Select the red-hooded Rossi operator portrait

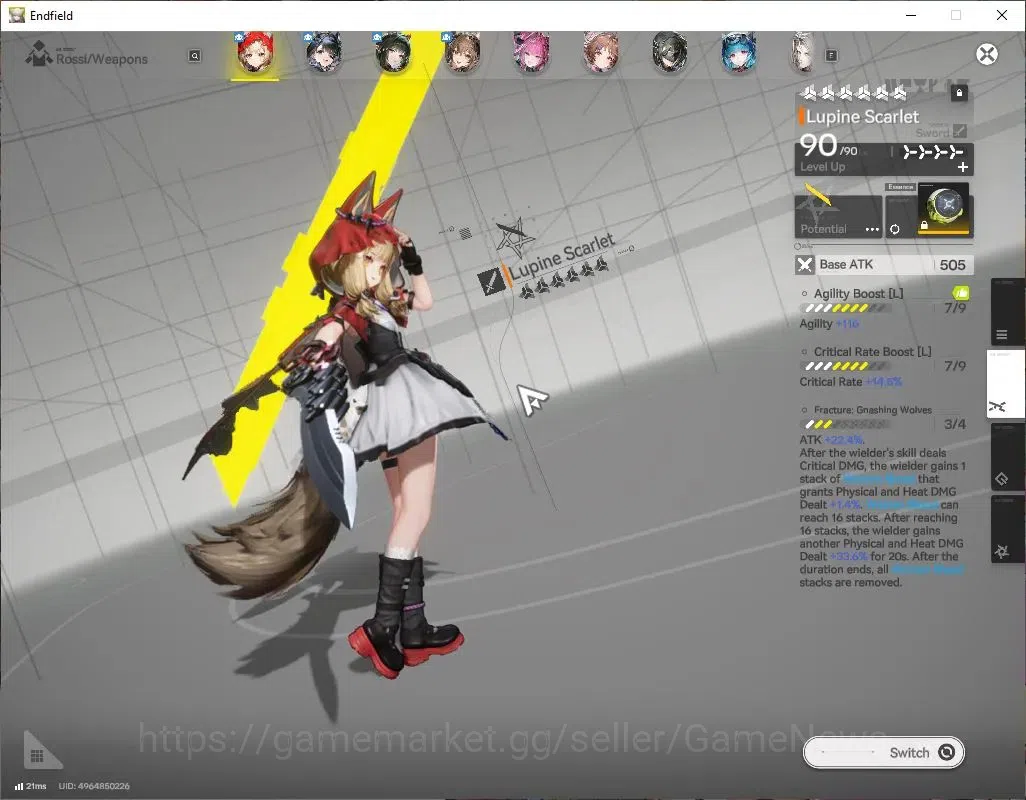point(255,52)
